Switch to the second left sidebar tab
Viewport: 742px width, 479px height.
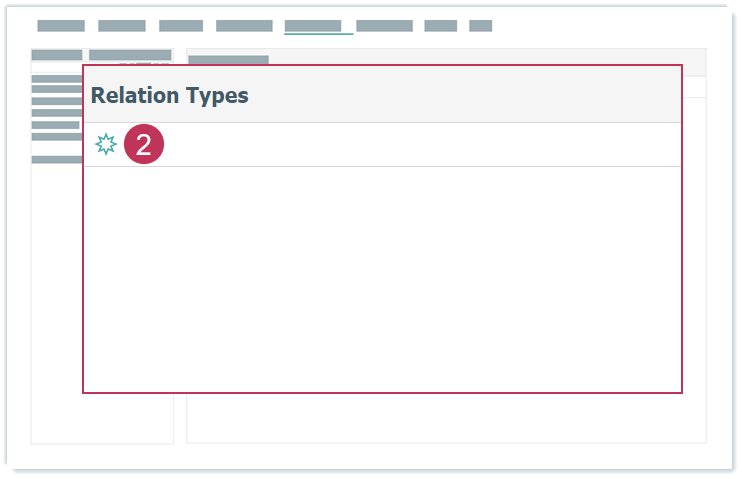tap(130, 55)
